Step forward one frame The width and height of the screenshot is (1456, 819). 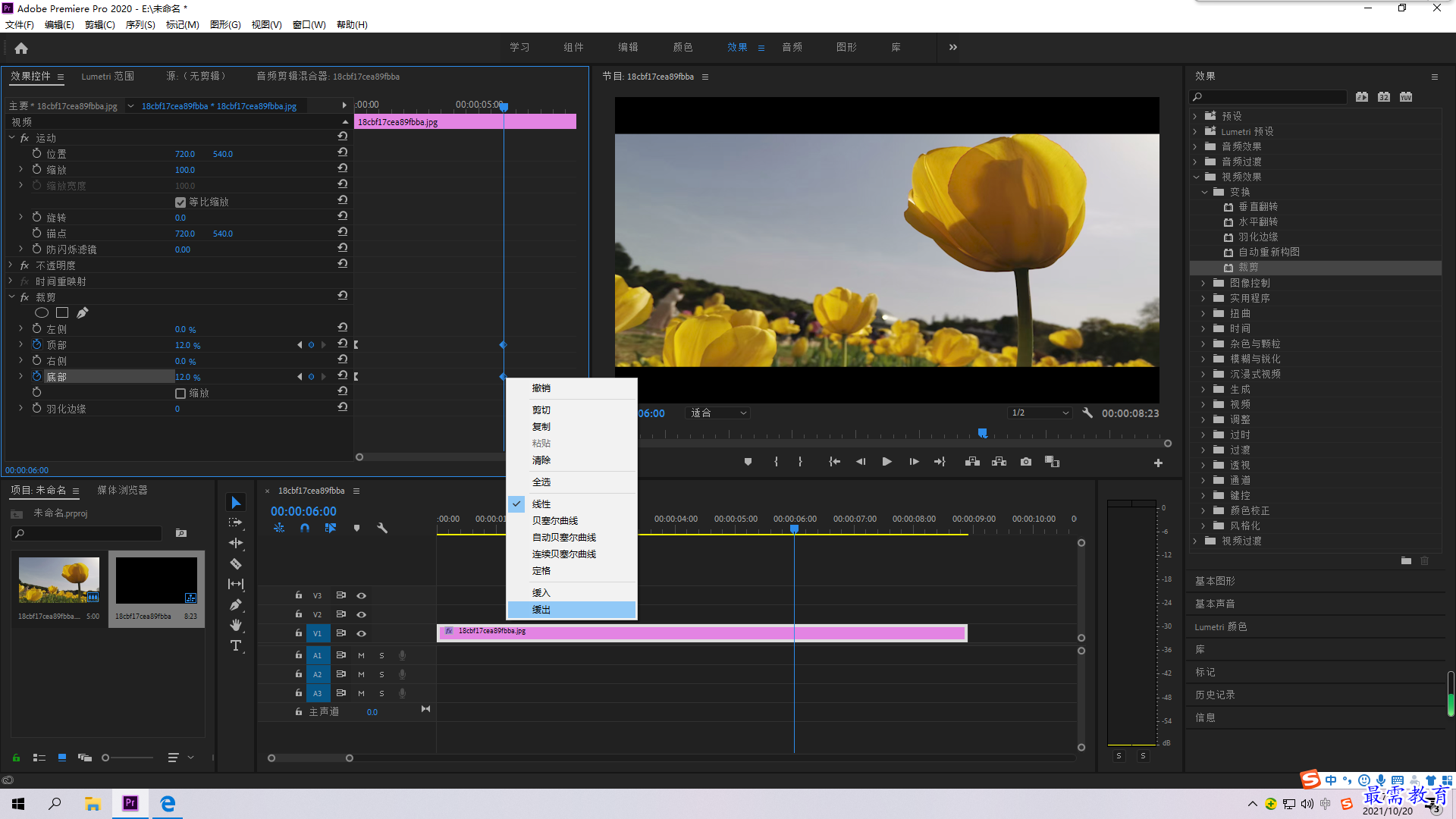(x=914, y=462)
